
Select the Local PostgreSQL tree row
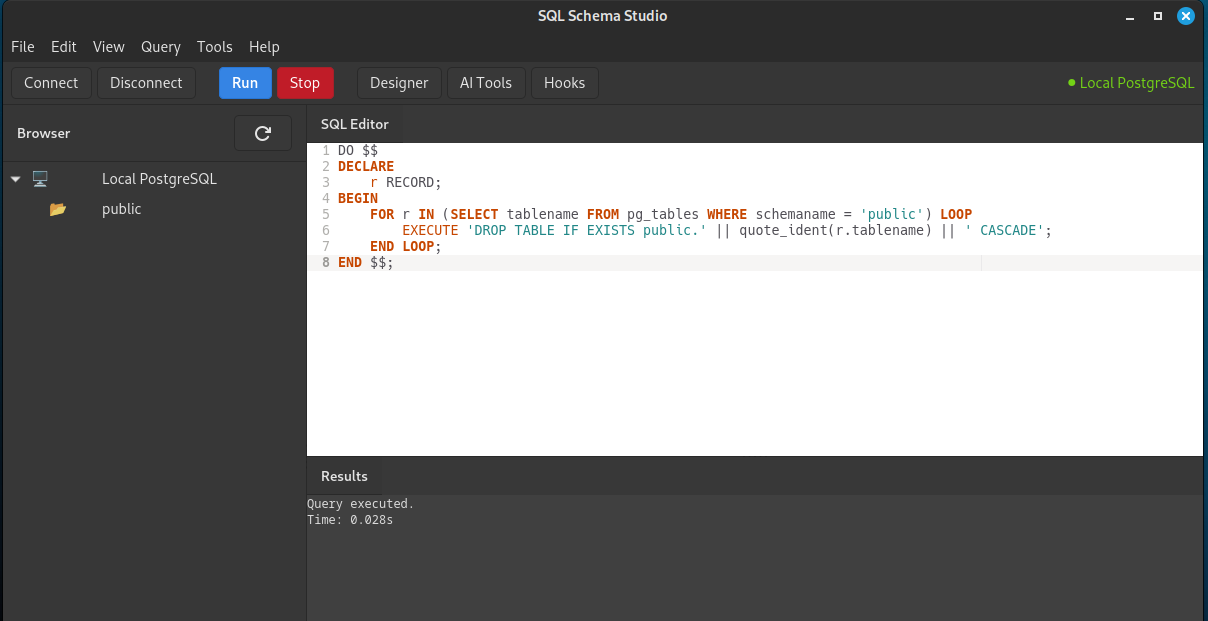[x=153, y=179]
